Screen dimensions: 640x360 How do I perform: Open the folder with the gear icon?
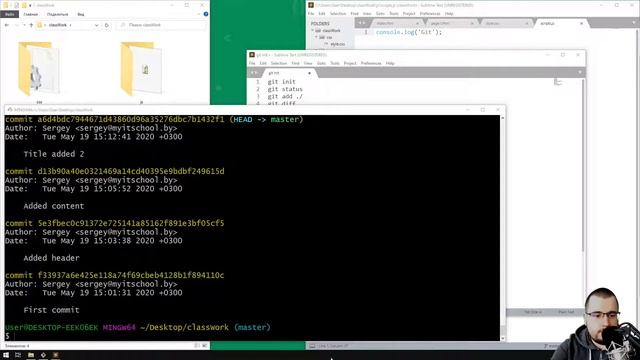click(x=39, y=69)
